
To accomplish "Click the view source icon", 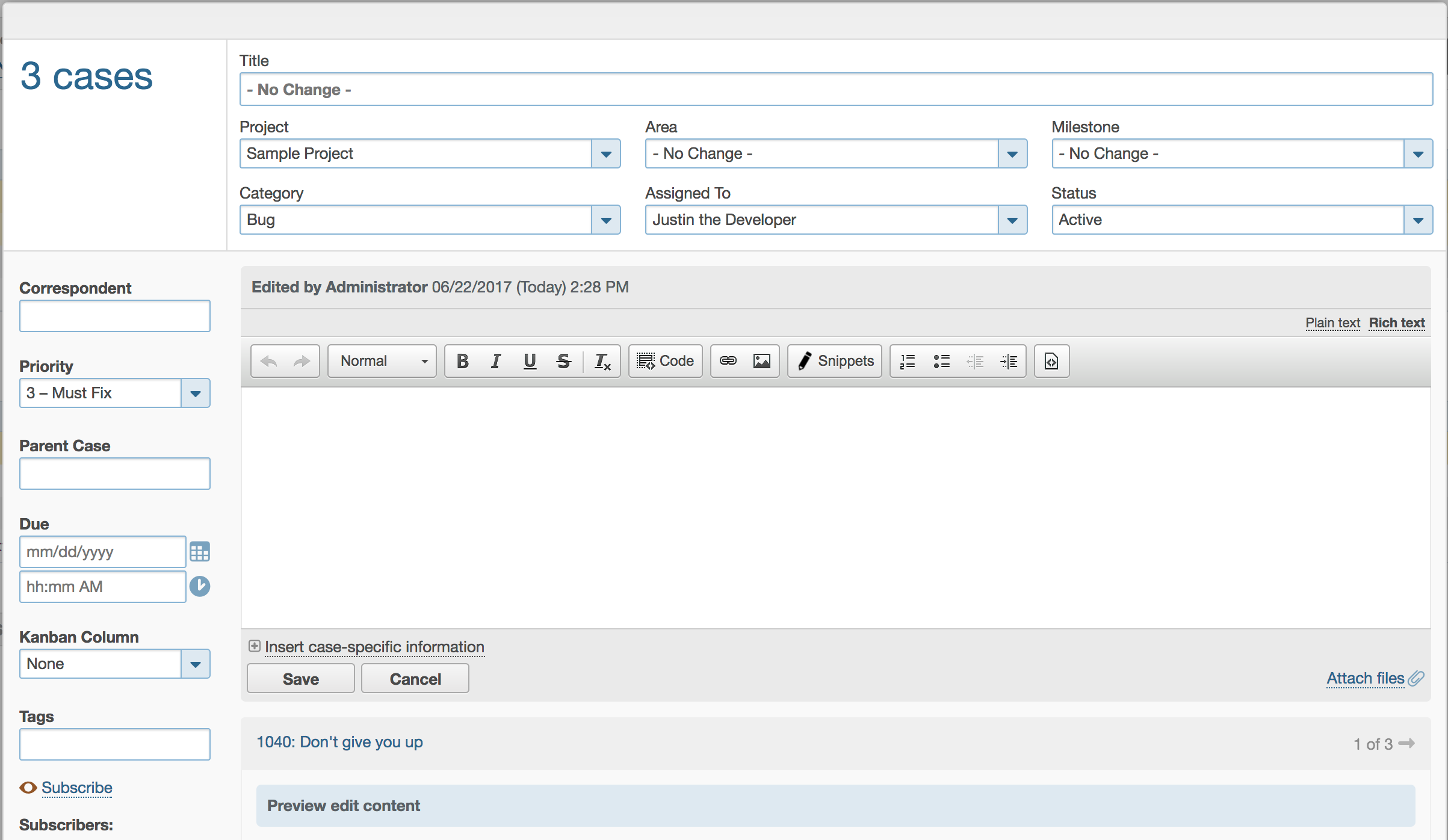I will click(x=1051, y=361).
